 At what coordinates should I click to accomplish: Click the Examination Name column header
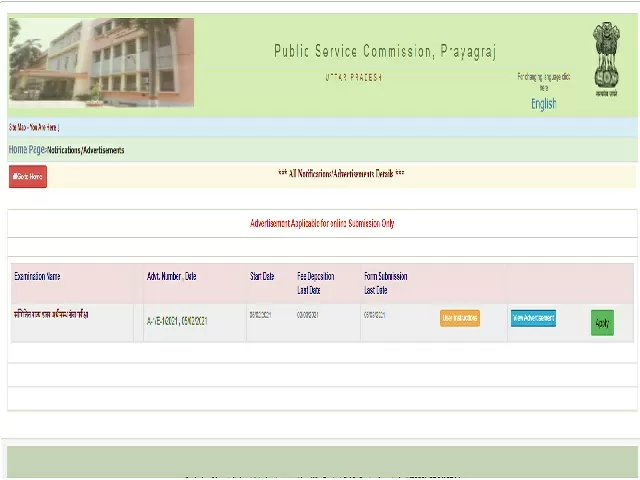[37, 276]
